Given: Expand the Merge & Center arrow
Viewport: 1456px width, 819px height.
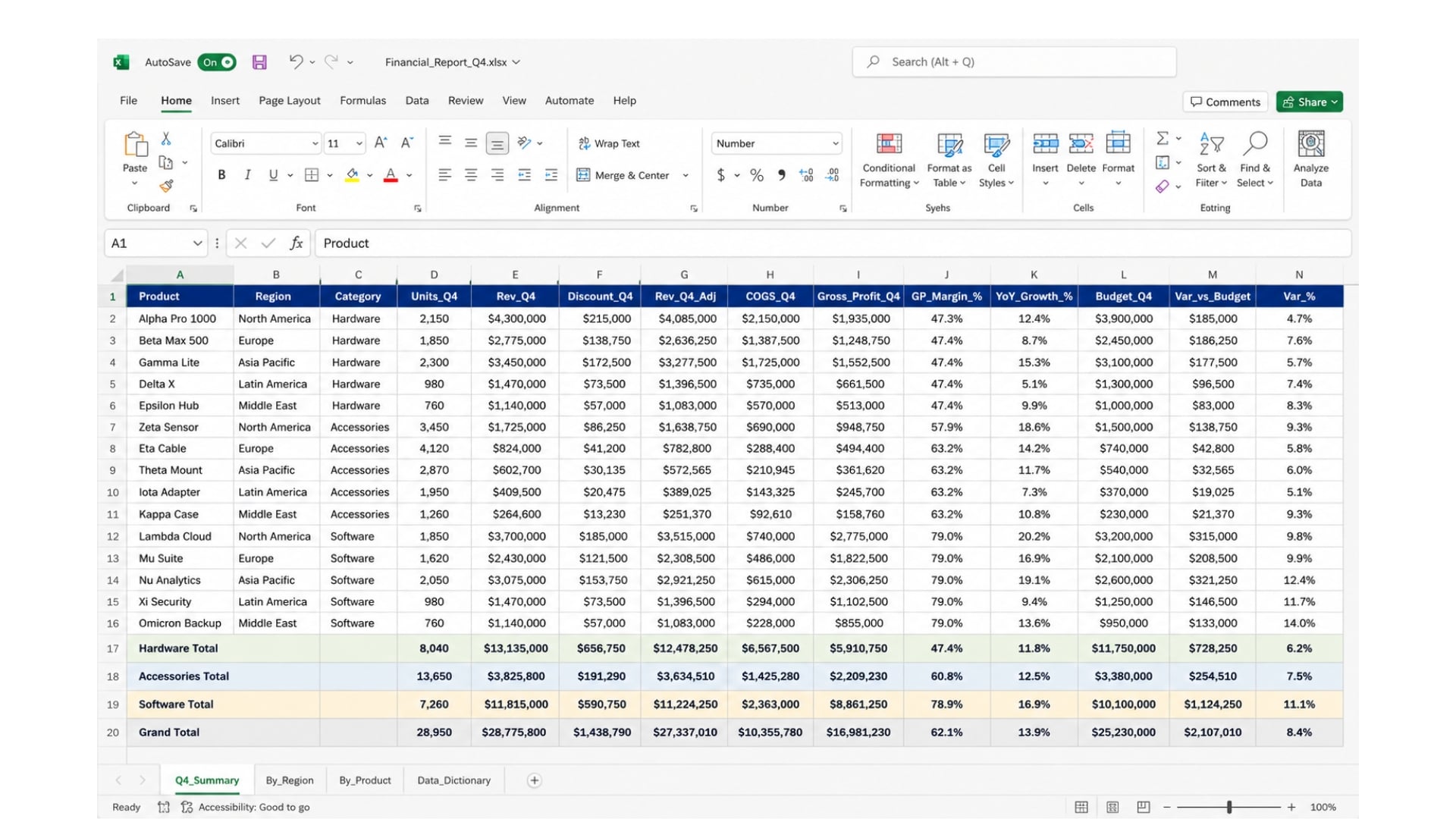Looking at the screenshot, I should pyautogui.click(x=686, y=175).
